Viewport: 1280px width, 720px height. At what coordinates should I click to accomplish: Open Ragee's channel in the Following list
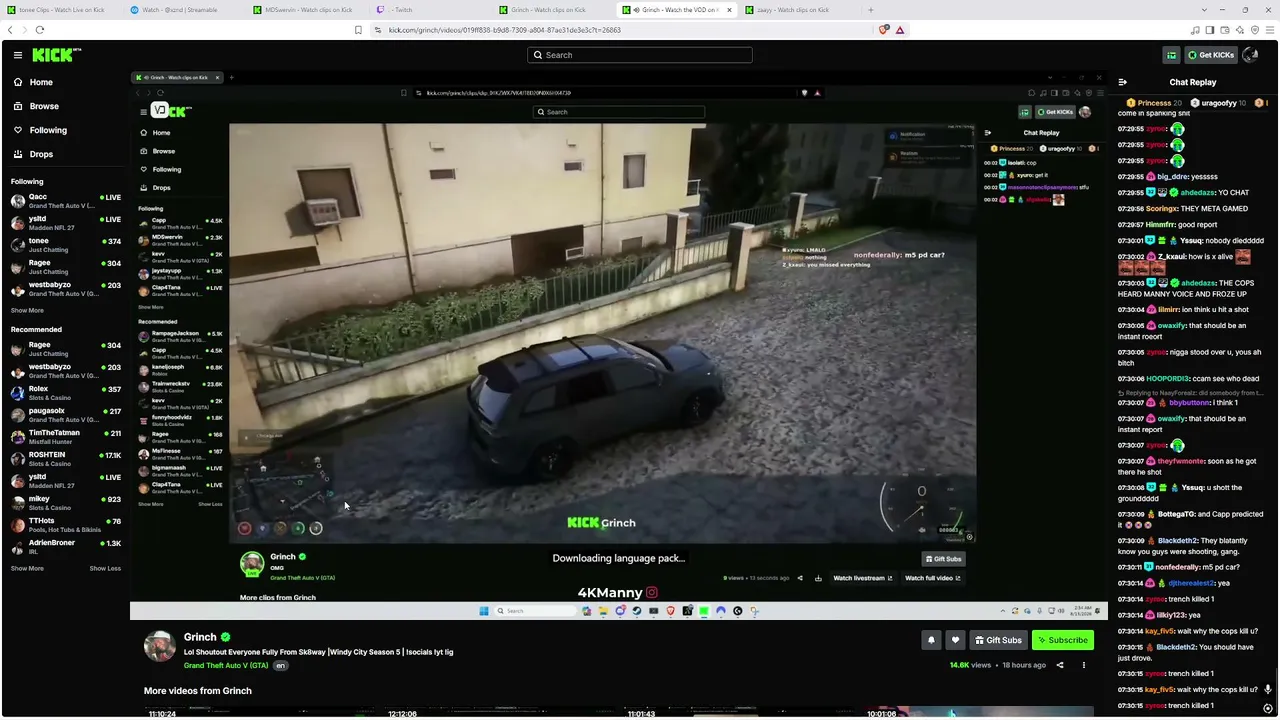pos(65,267)
